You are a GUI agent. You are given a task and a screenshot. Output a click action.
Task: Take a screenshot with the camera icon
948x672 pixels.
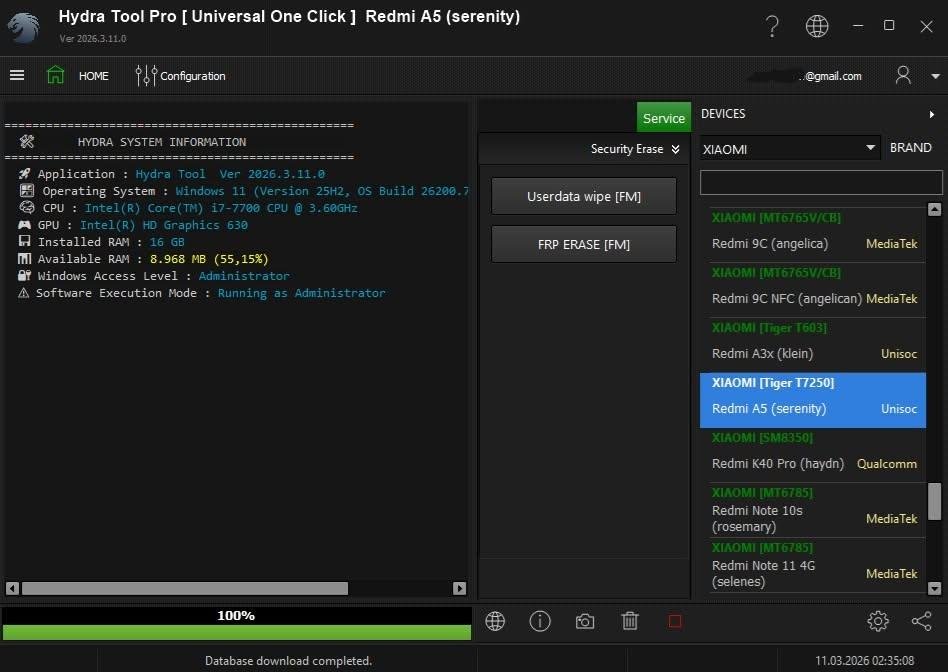coord(585,621)
